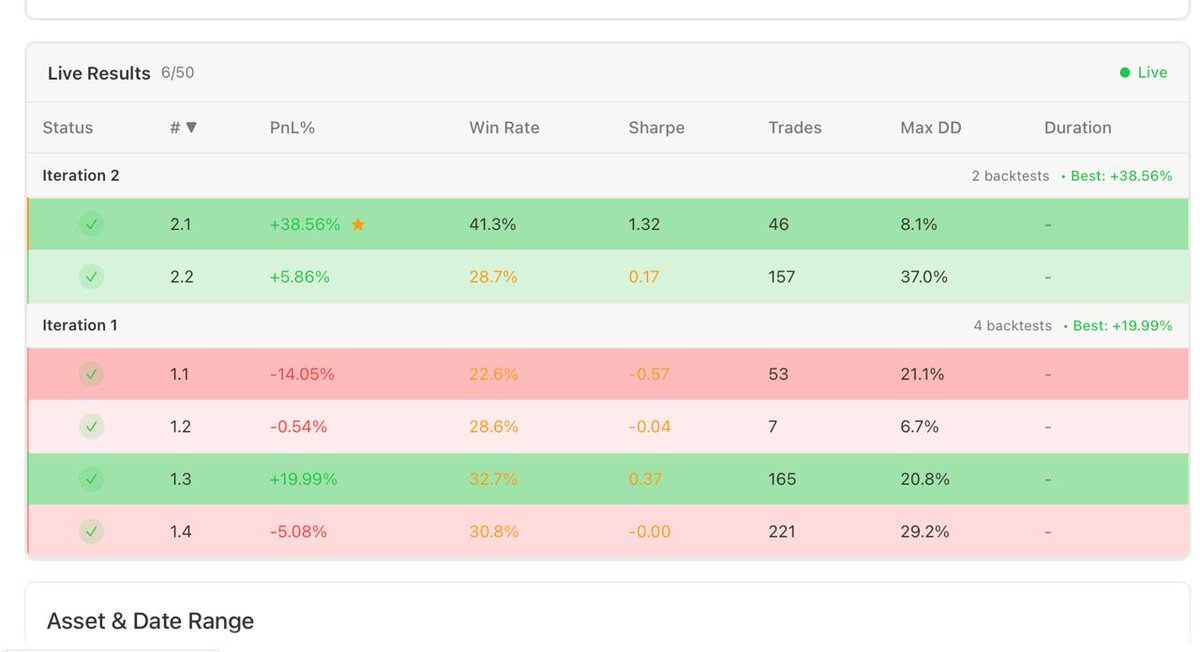Click the checkmark icon on row 1.1
Image resolution: width=1200 pixels, height=652 pixels.
click(91, 374)
